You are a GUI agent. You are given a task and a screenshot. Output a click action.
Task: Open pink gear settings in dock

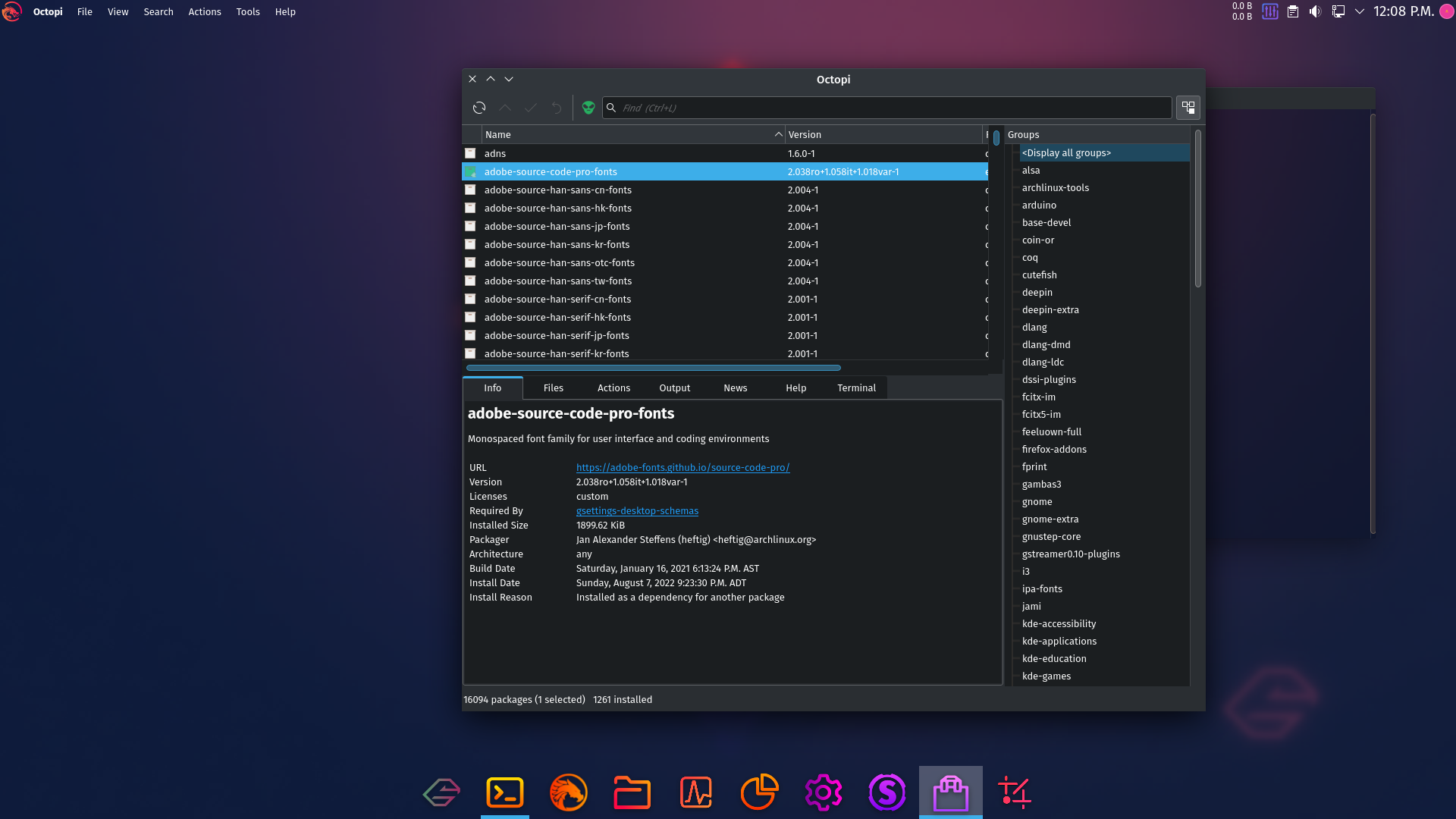pyautogui.click(x=824, y=792)
